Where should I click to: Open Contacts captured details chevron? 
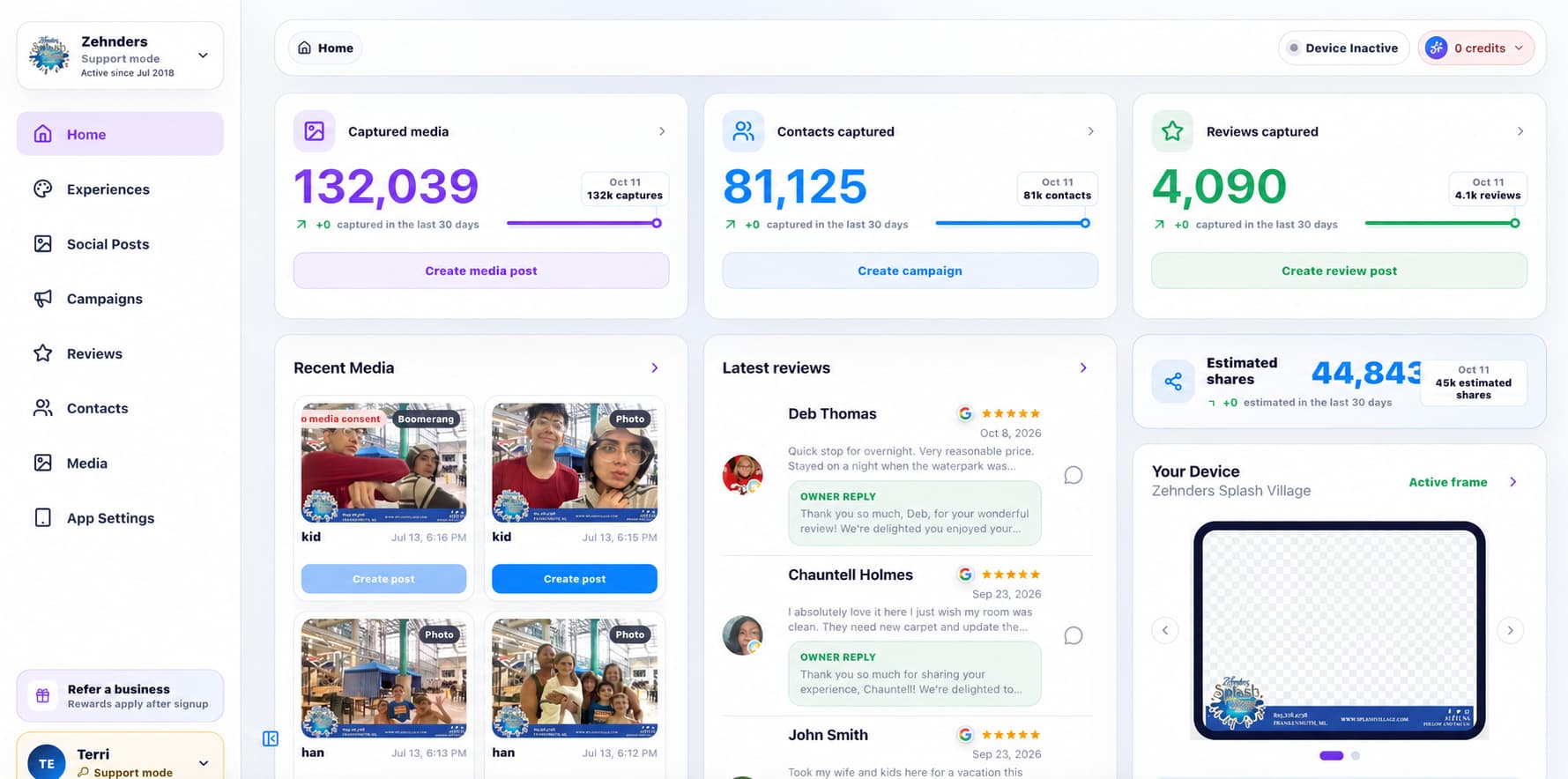point(1090,131)
